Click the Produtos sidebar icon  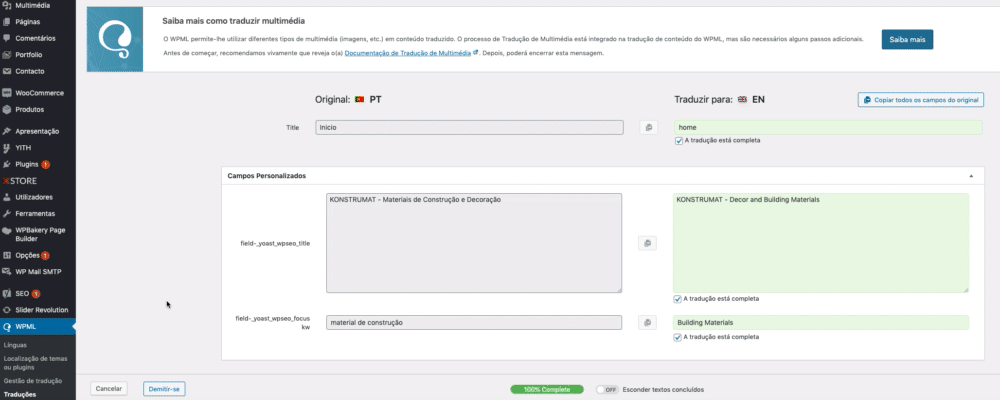7,109
